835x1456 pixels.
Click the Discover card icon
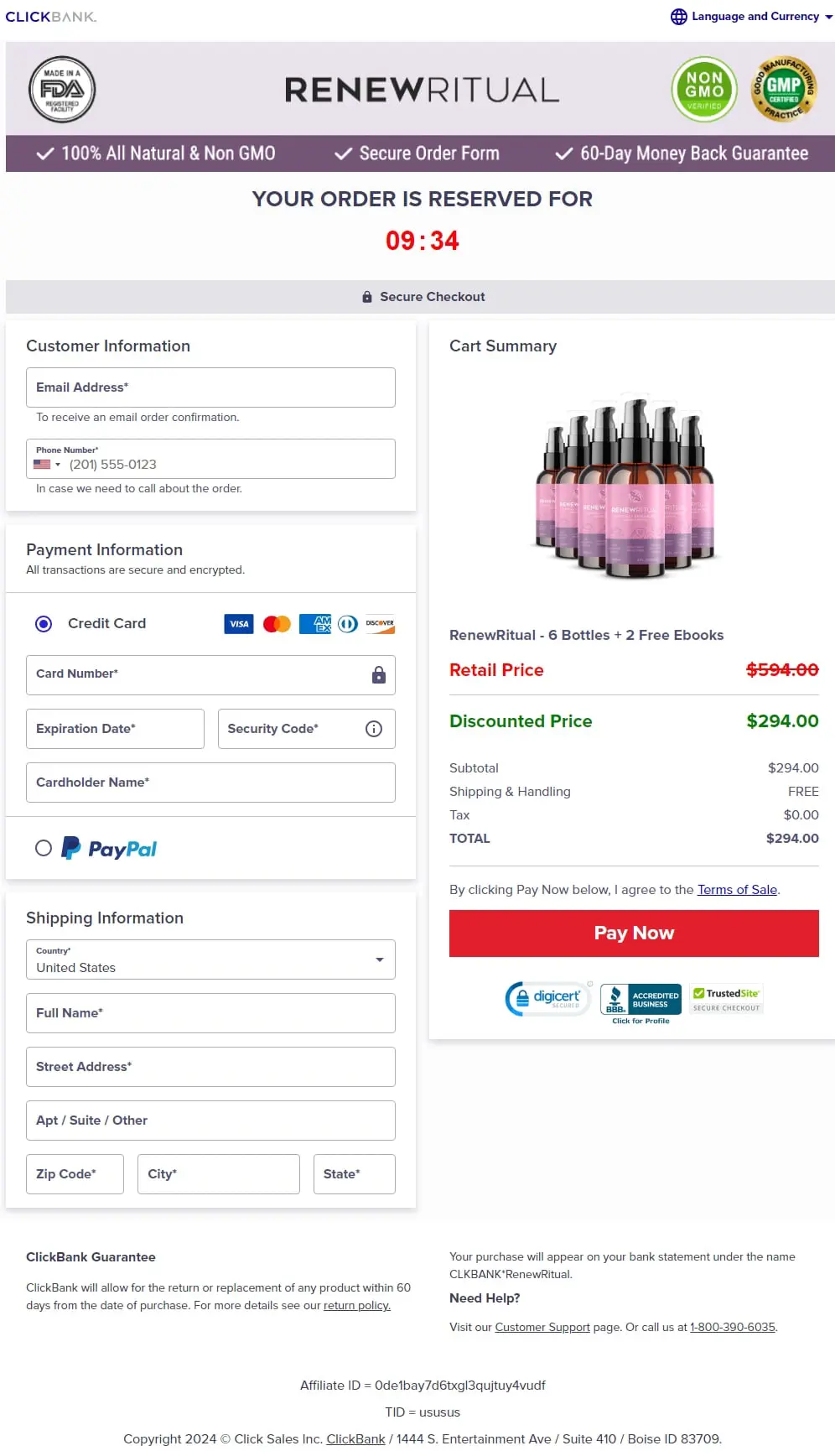[379, 624]
